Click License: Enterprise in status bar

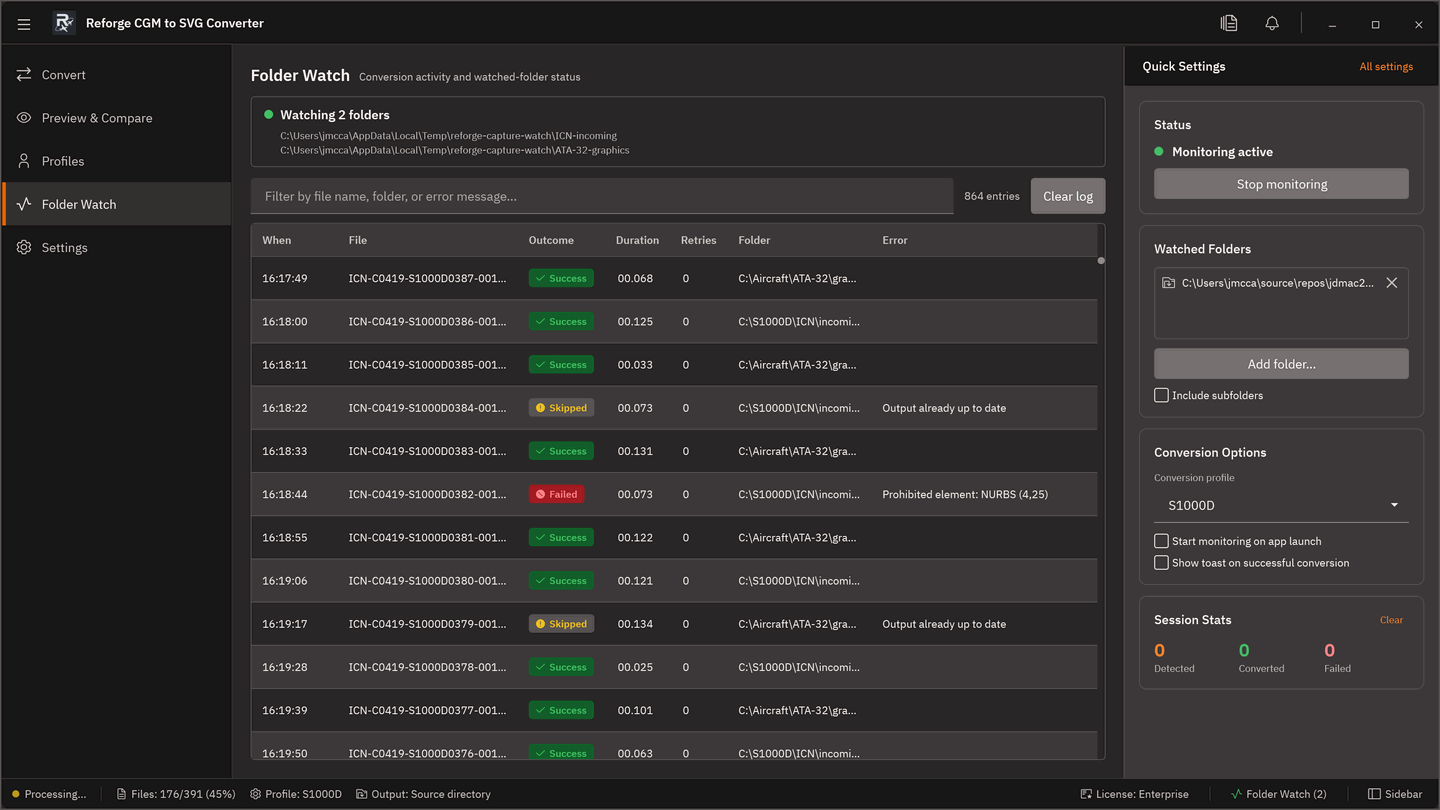(x=1134, y=794)
